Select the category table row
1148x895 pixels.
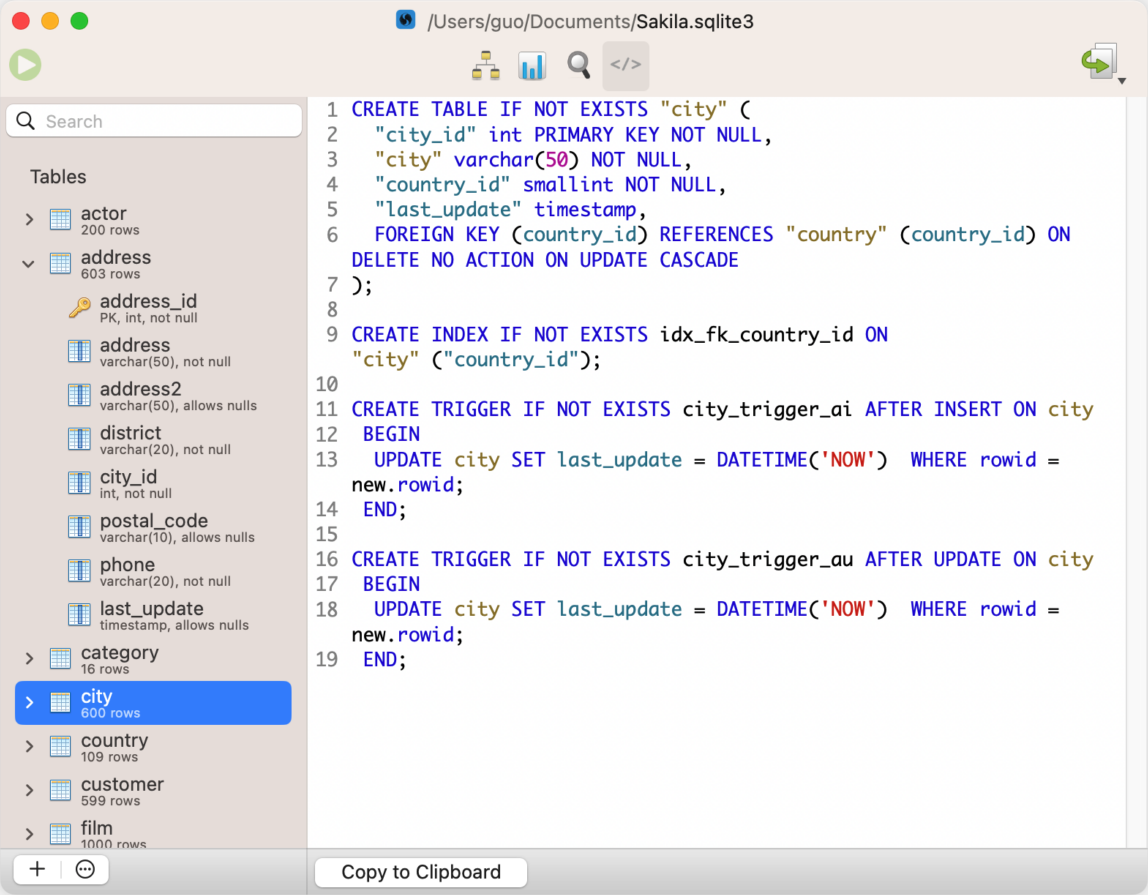point(153,659)
